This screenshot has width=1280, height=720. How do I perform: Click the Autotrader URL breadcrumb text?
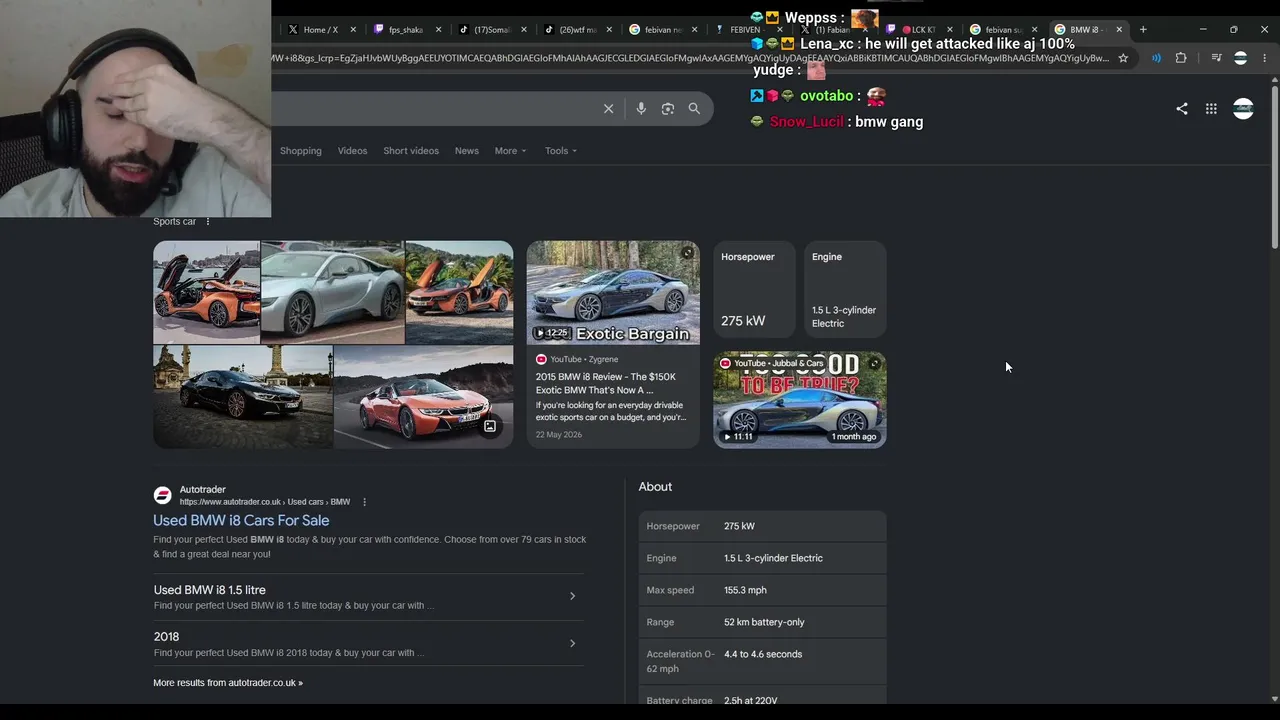(265, 502)
